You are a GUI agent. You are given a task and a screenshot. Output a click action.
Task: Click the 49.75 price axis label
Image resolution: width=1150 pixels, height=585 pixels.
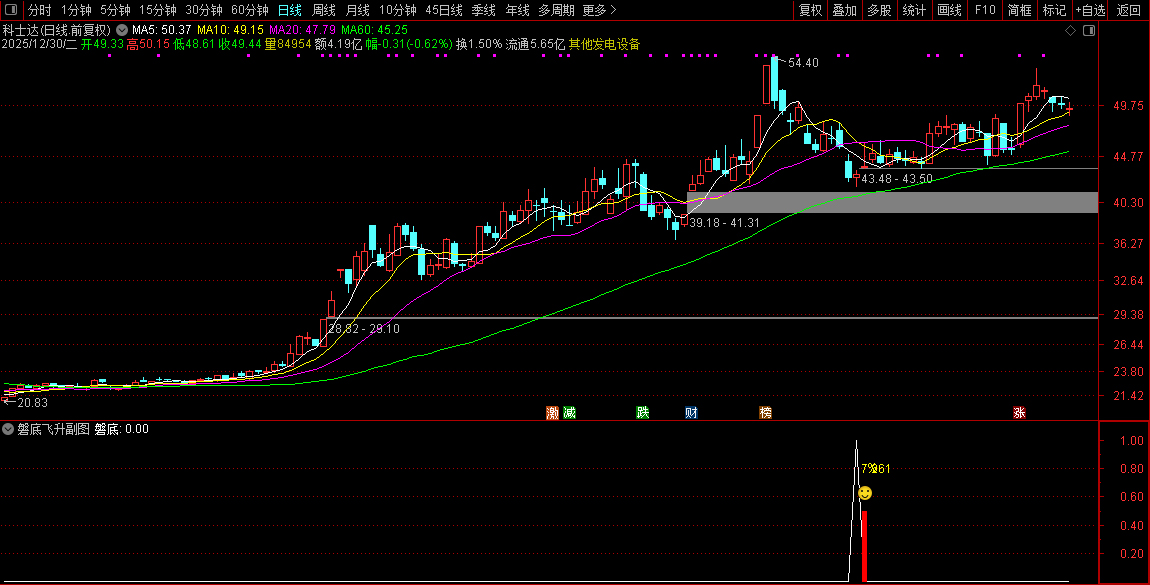click(1128, 106)
